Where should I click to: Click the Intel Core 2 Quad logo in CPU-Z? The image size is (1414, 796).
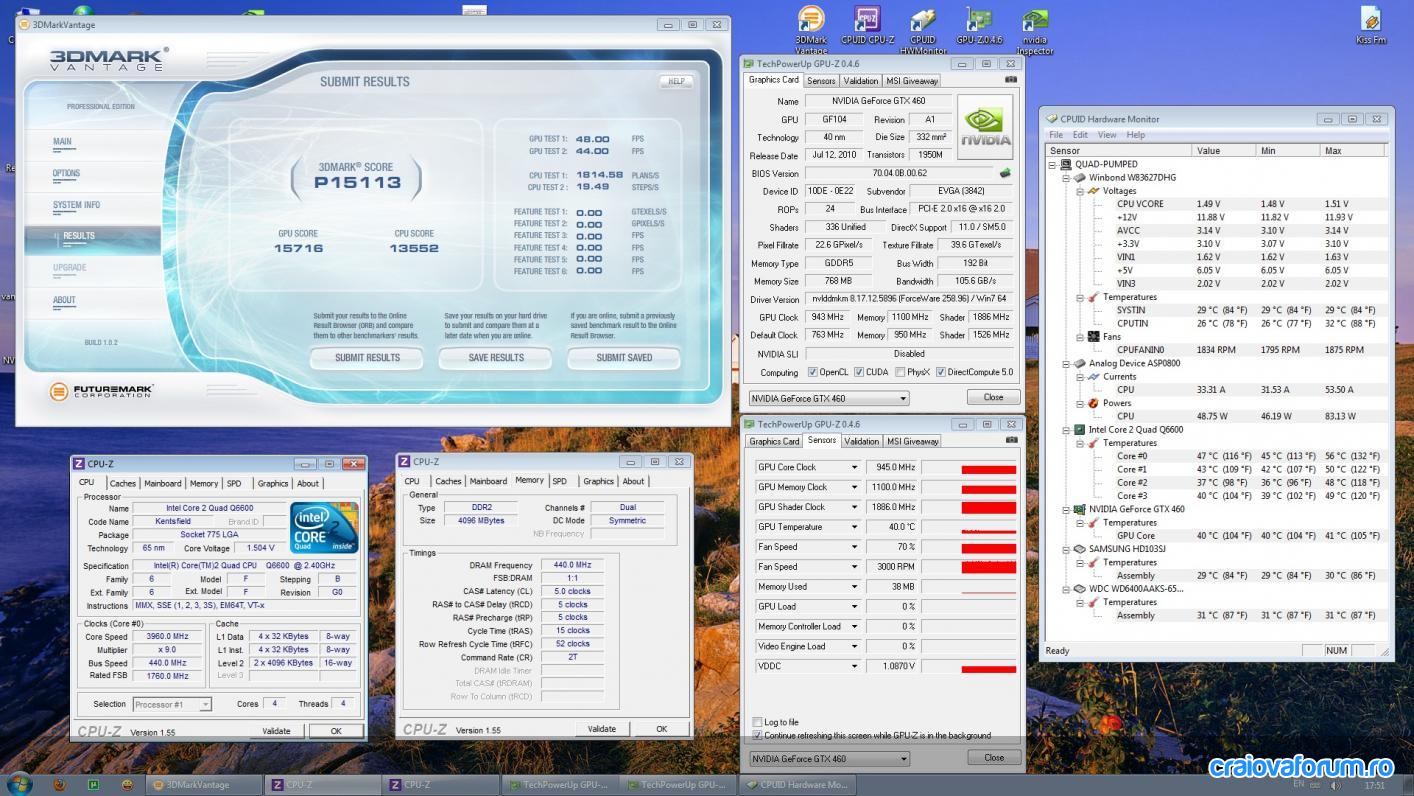point(324,529)
